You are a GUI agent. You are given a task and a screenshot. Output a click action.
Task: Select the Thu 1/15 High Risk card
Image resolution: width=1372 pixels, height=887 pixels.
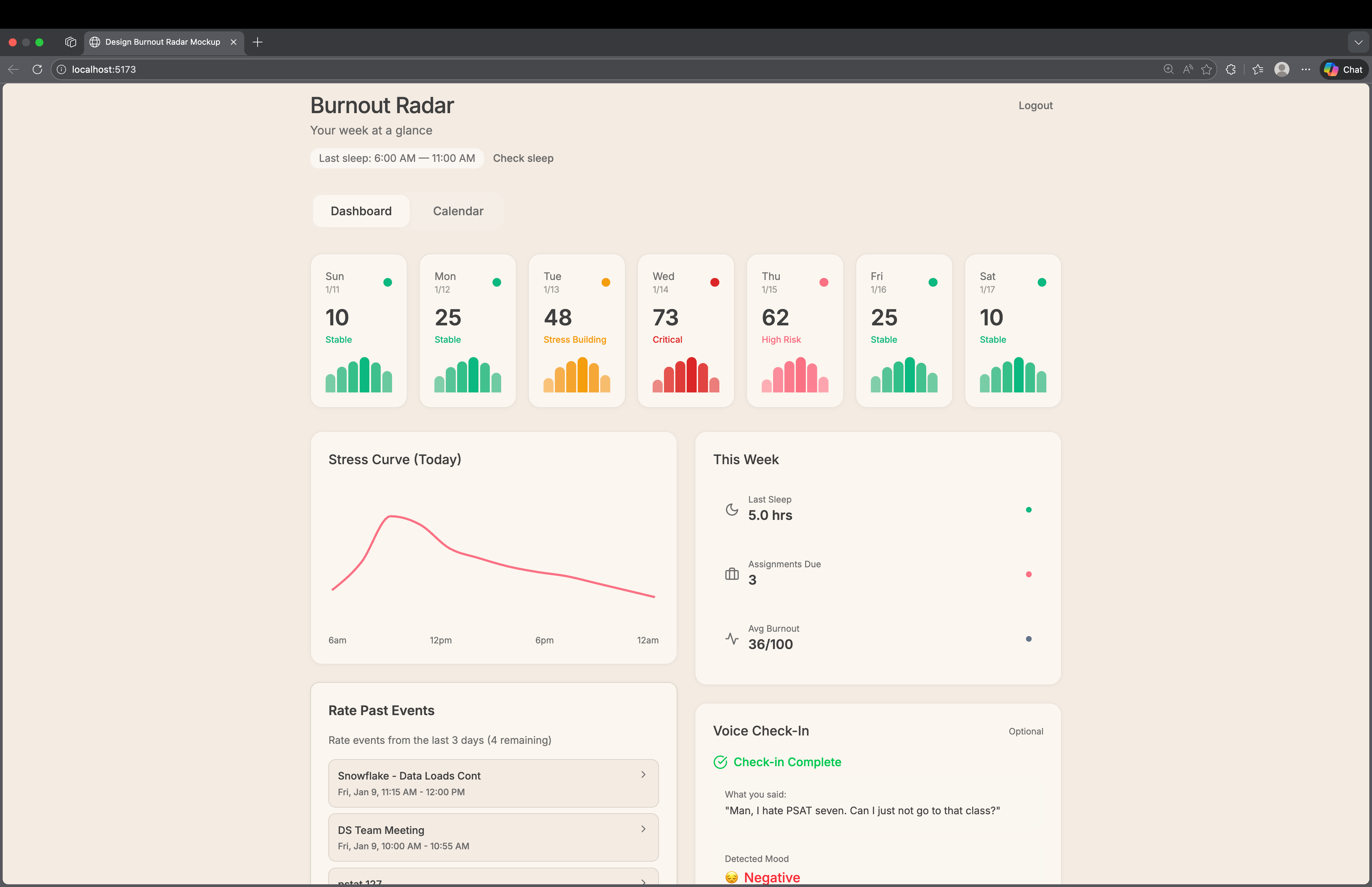[794, 331]
